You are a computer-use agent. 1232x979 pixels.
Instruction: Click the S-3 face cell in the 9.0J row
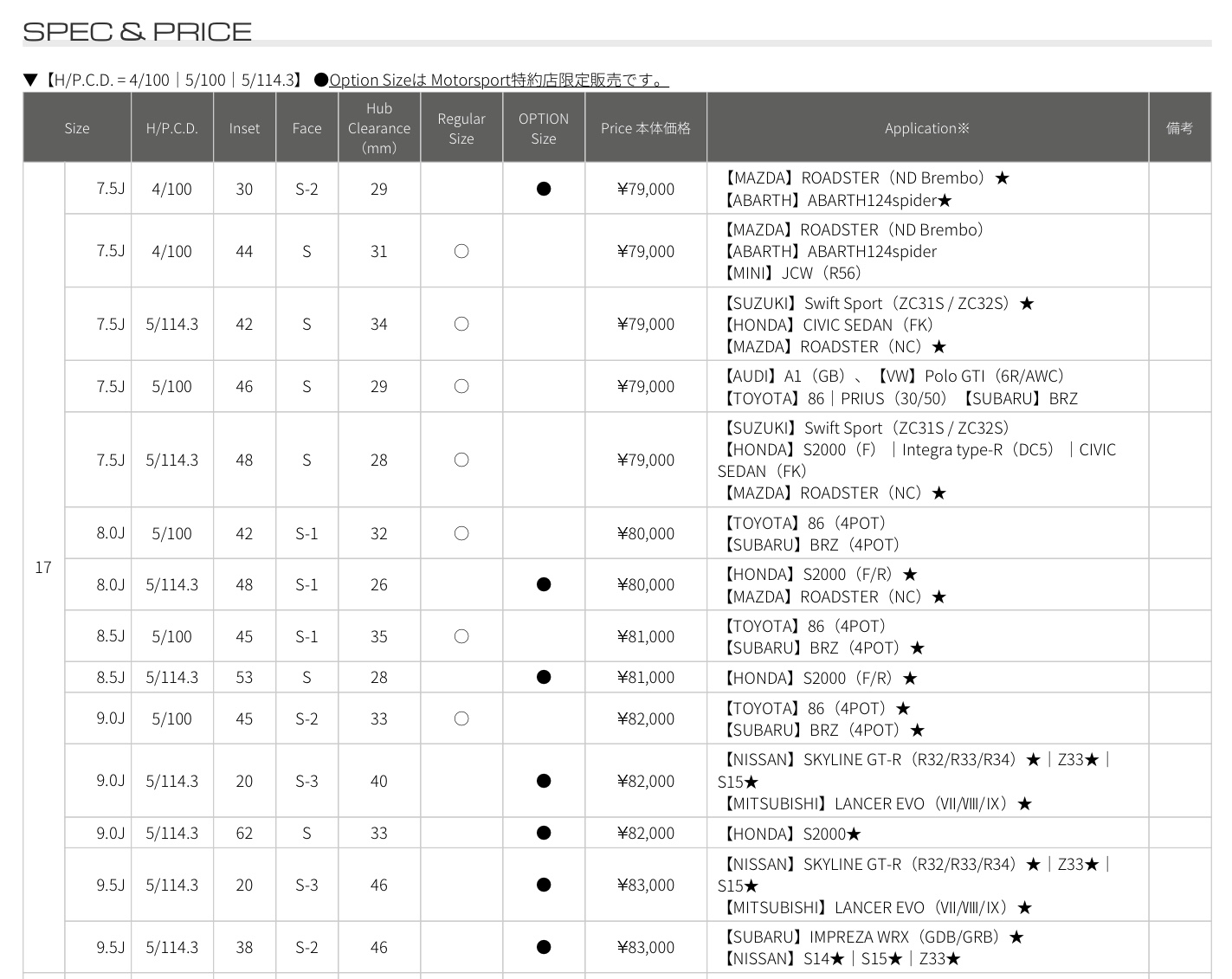click(306, 781)
